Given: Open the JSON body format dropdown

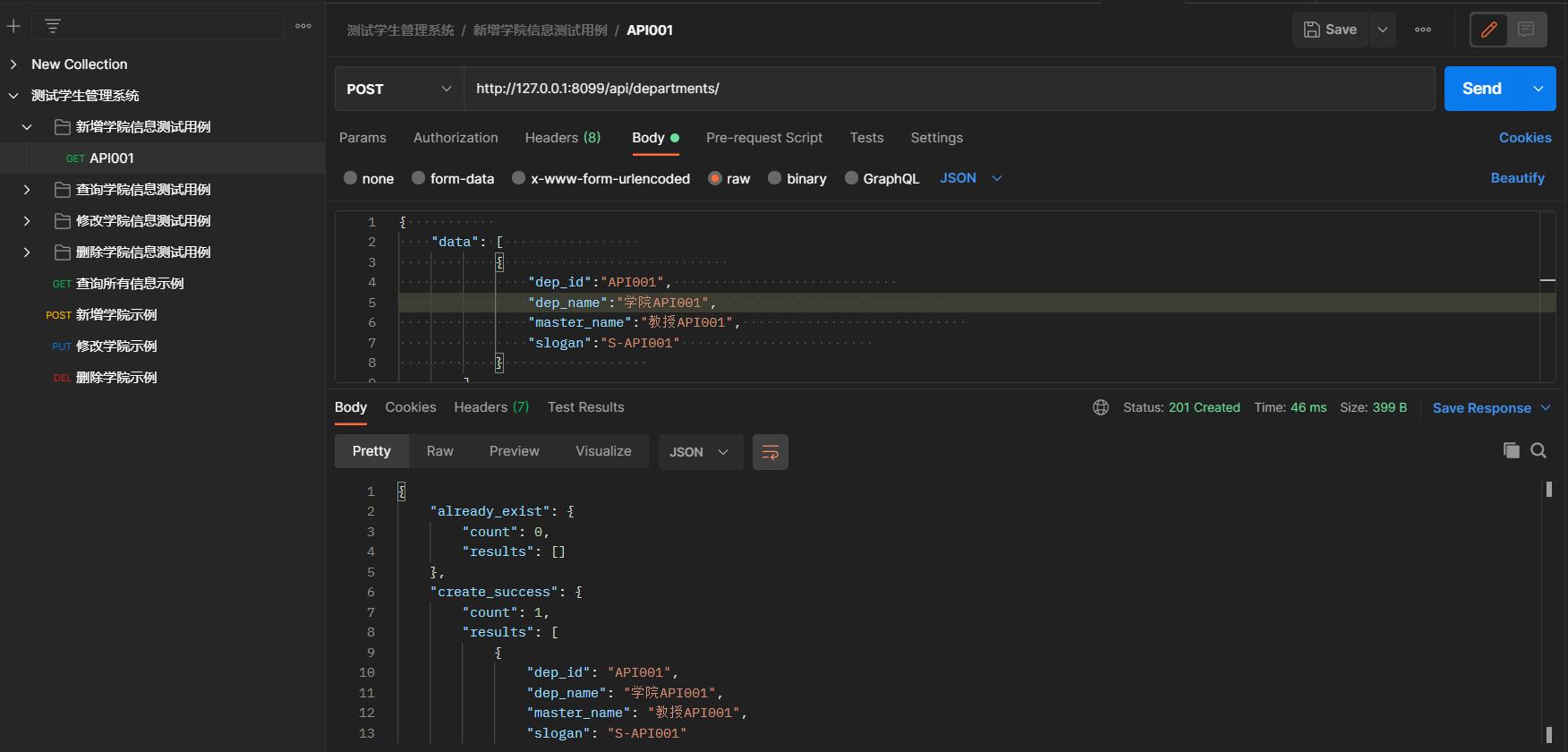Looking at the screenshot, I should coord(971,178).
